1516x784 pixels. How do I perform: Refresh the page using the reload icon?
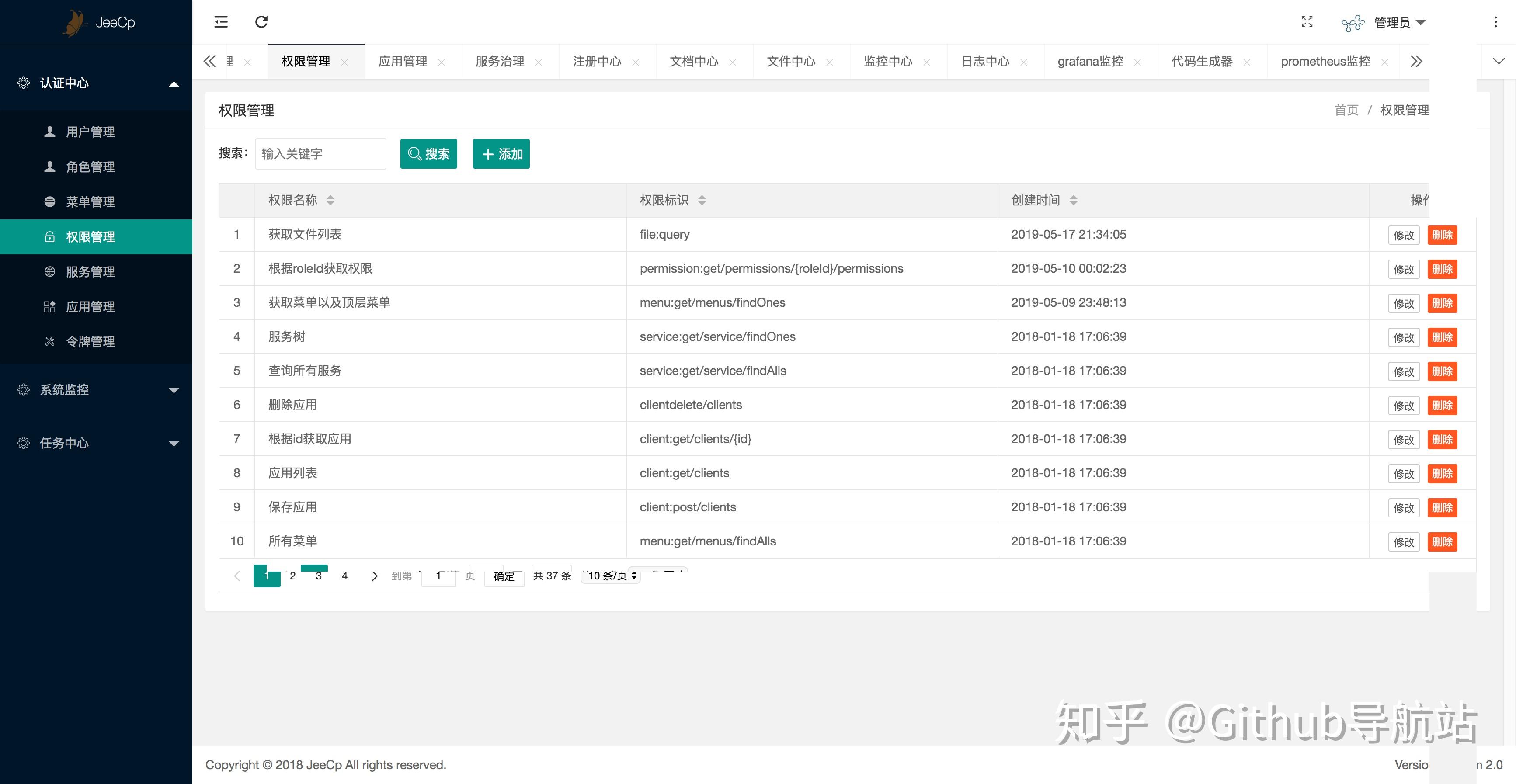pyautogui.click(x=262, y=22)
